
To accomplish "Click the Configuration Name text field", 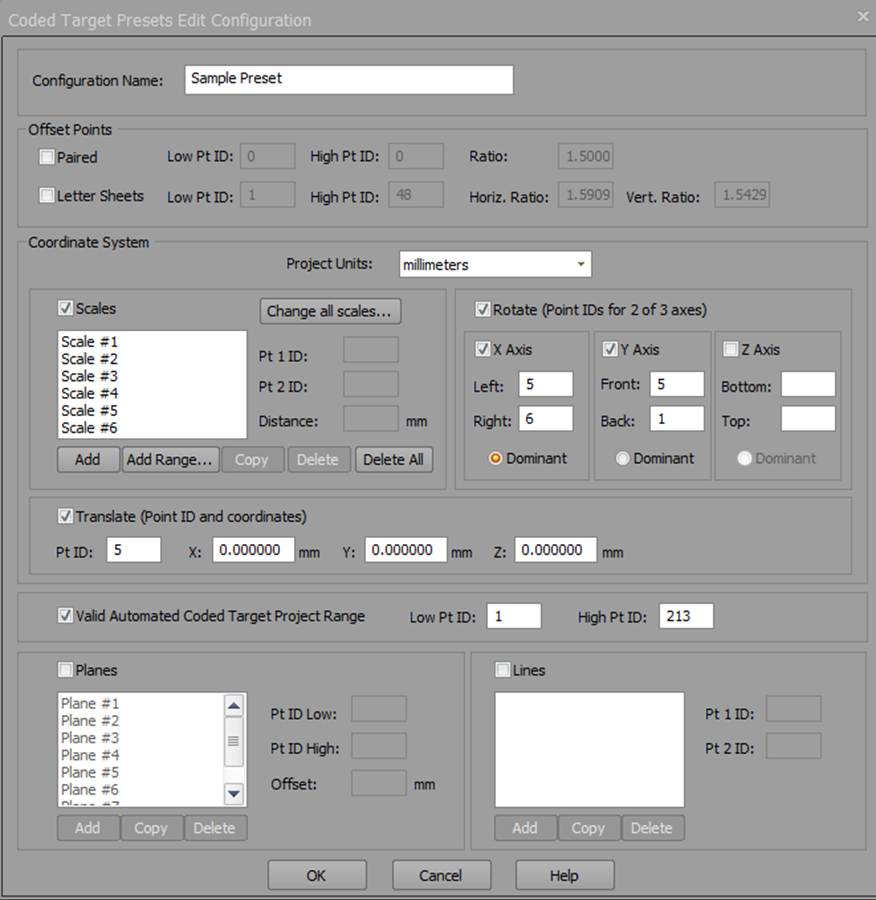I will point(348,80).
